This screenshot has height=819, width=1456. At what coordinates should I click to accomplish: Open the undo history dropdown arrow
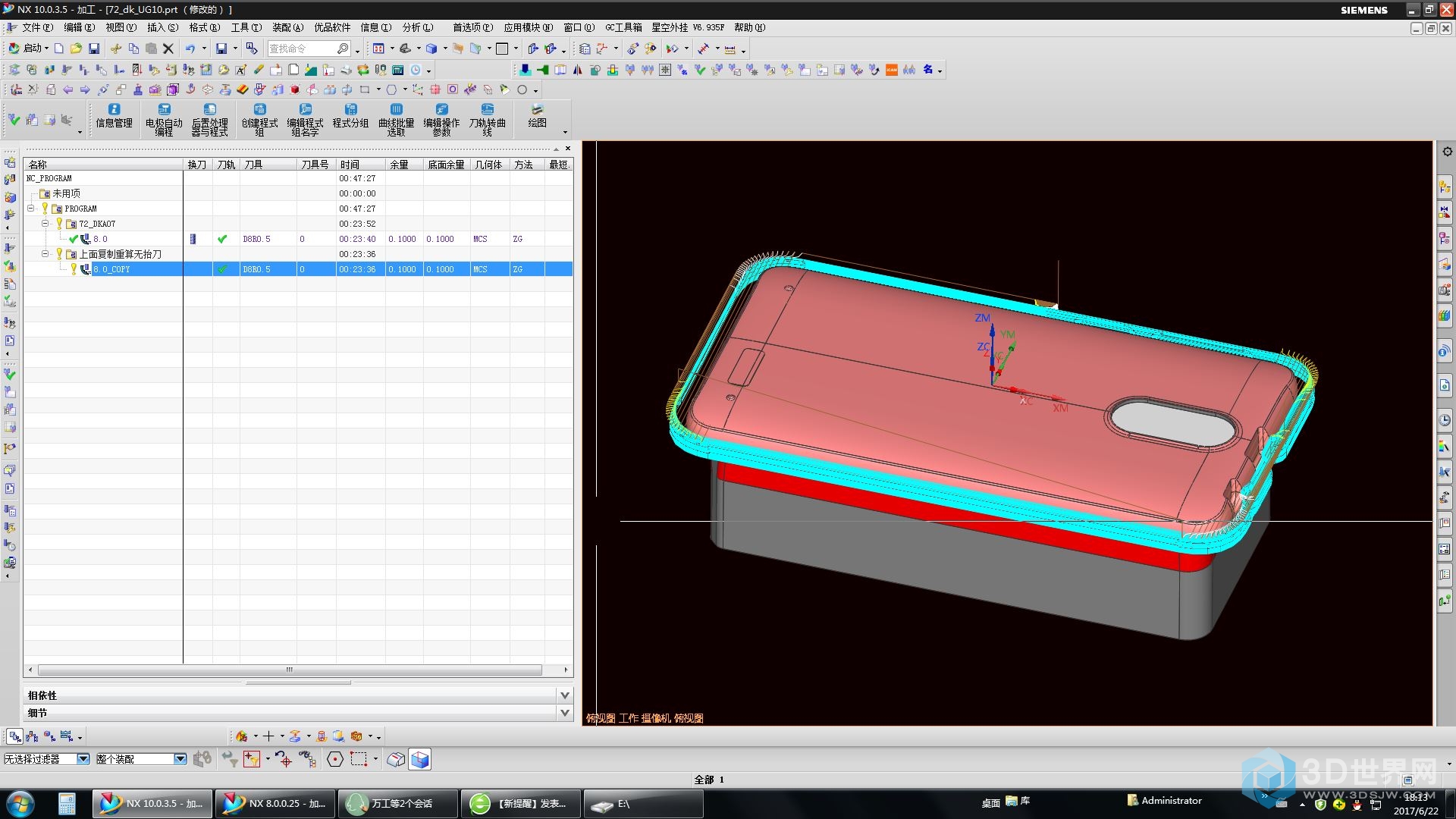coord(204,49)
